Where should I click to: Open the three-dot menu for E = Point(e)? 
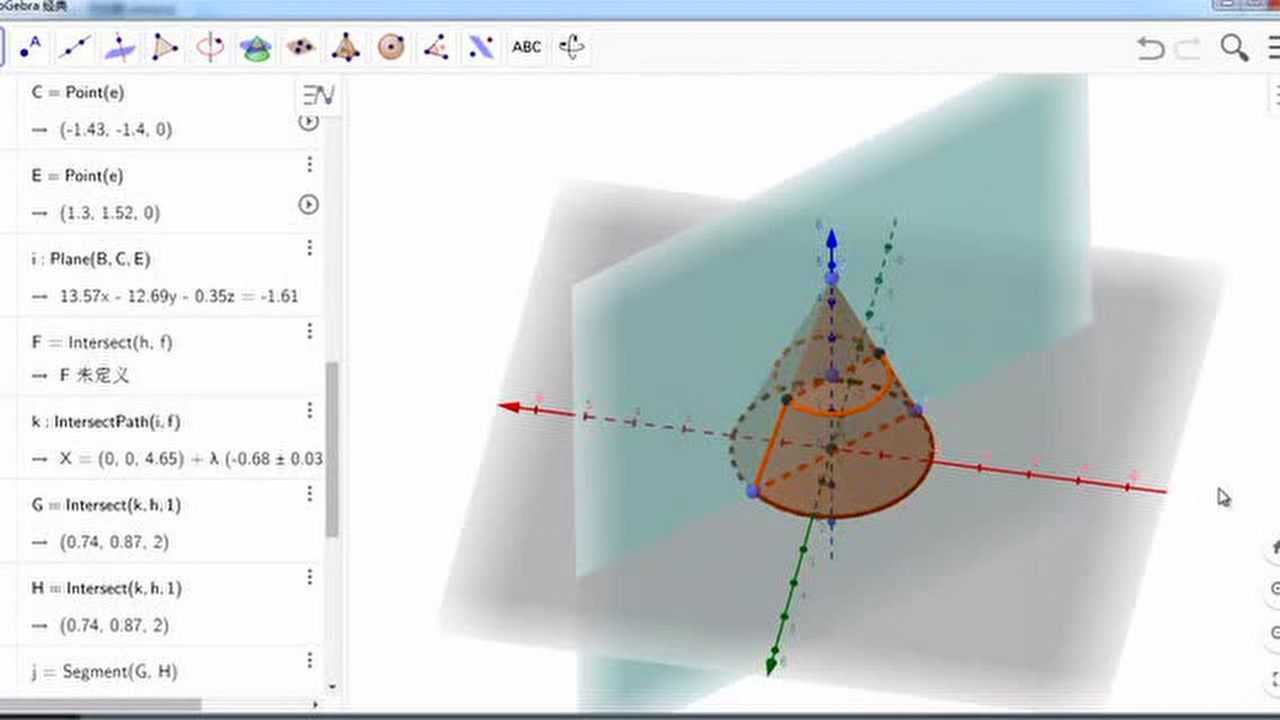[309, 164]
